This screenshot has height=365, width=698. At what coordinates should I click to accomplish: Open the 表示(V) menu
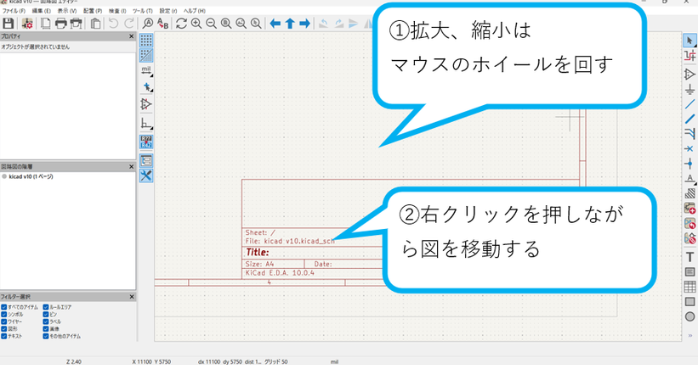[x=67, y=11]
